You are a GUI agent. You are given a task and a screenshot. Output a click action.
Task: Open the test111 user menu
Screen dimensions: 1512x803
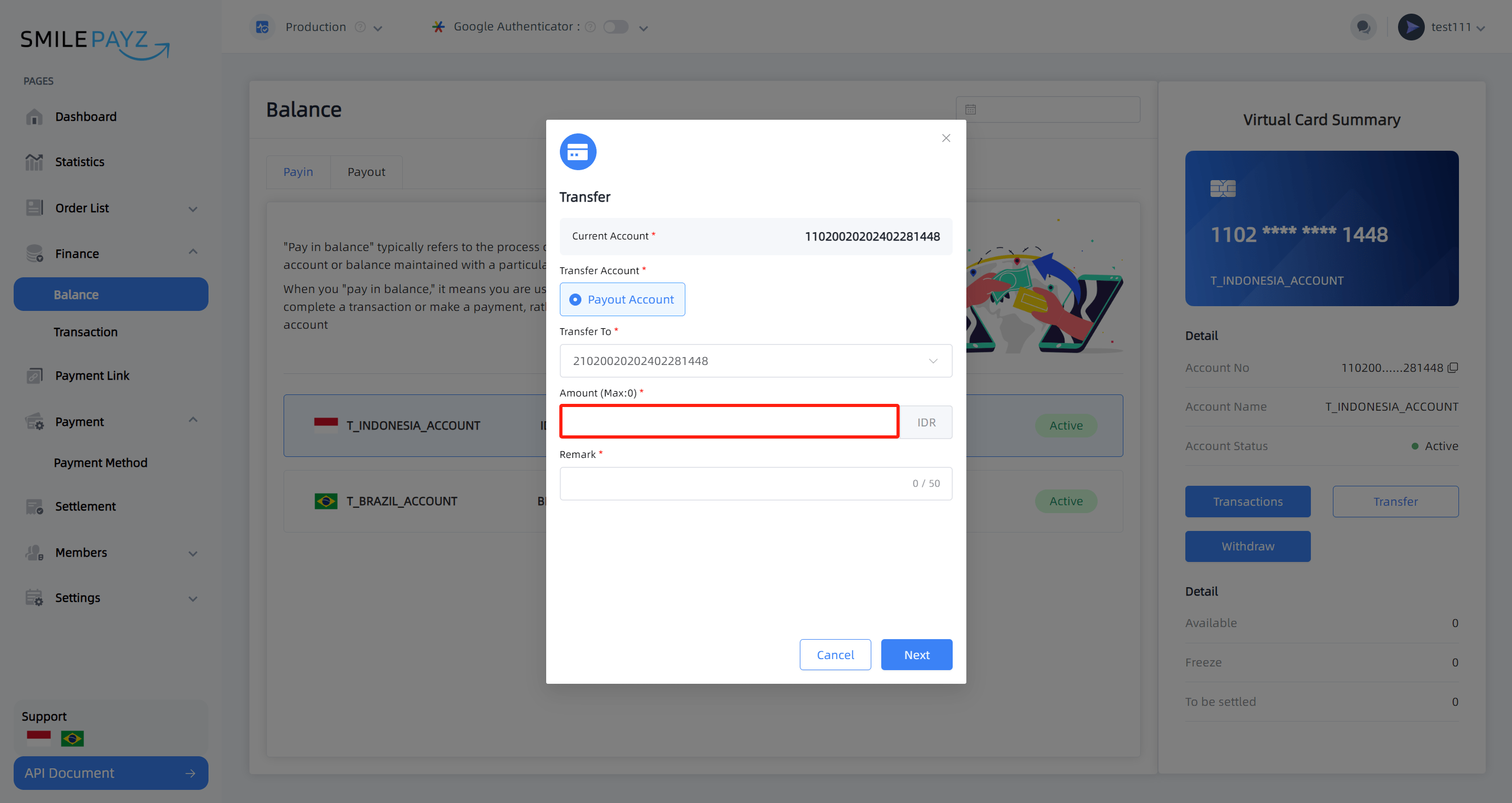(x=1450, y=27)
